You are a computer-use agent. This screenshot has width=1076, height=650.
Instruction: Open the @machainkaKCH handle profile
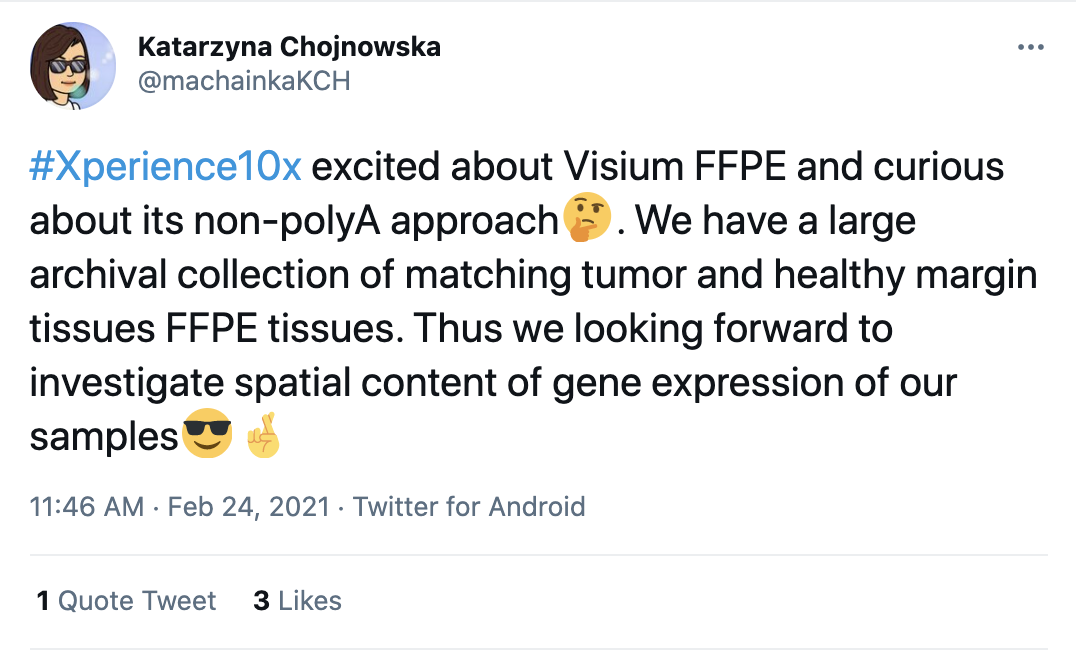(x=244, y=81)
